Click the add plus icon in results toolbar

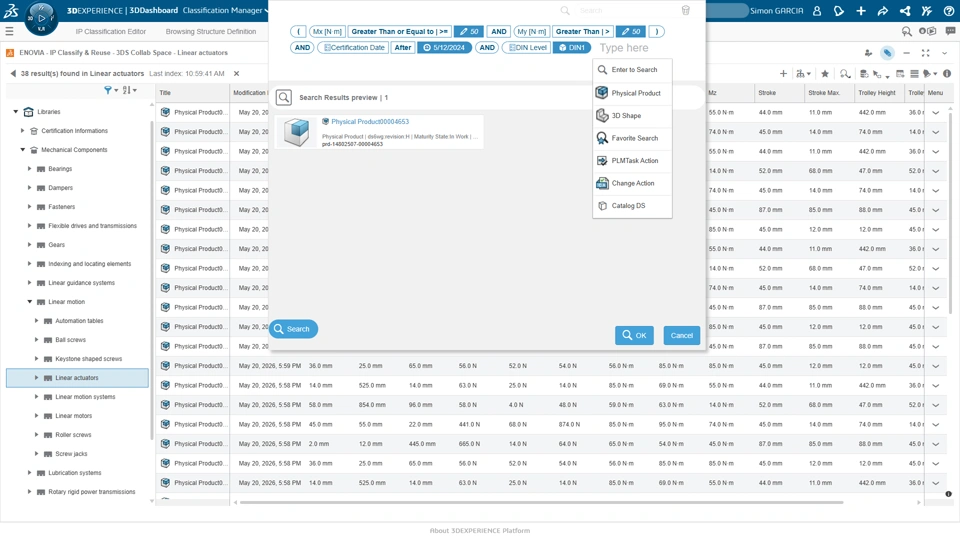click(x=783, y=73)
